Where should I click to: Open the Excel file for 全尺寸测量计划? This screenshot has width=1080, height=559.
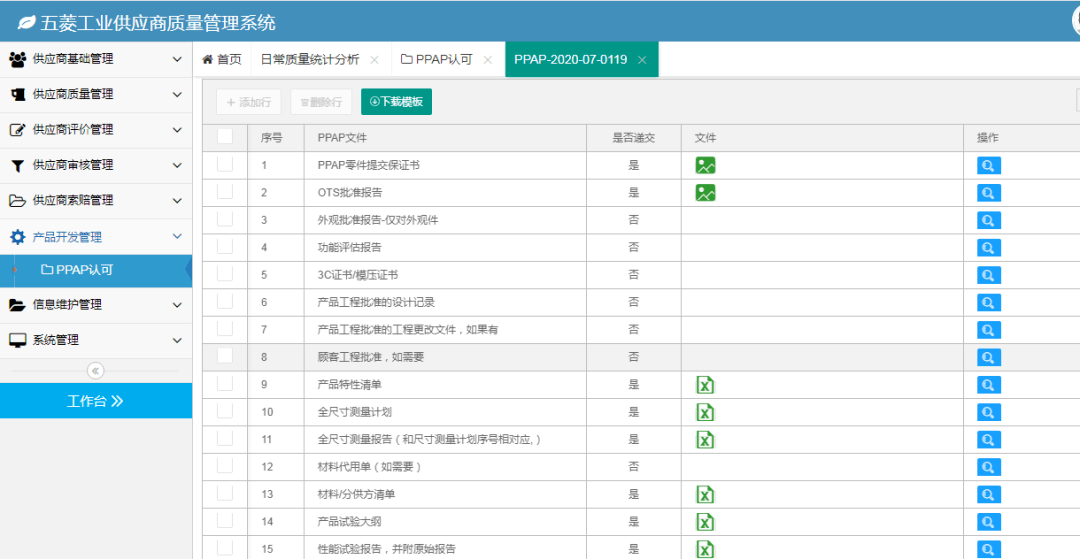(705, 412)
